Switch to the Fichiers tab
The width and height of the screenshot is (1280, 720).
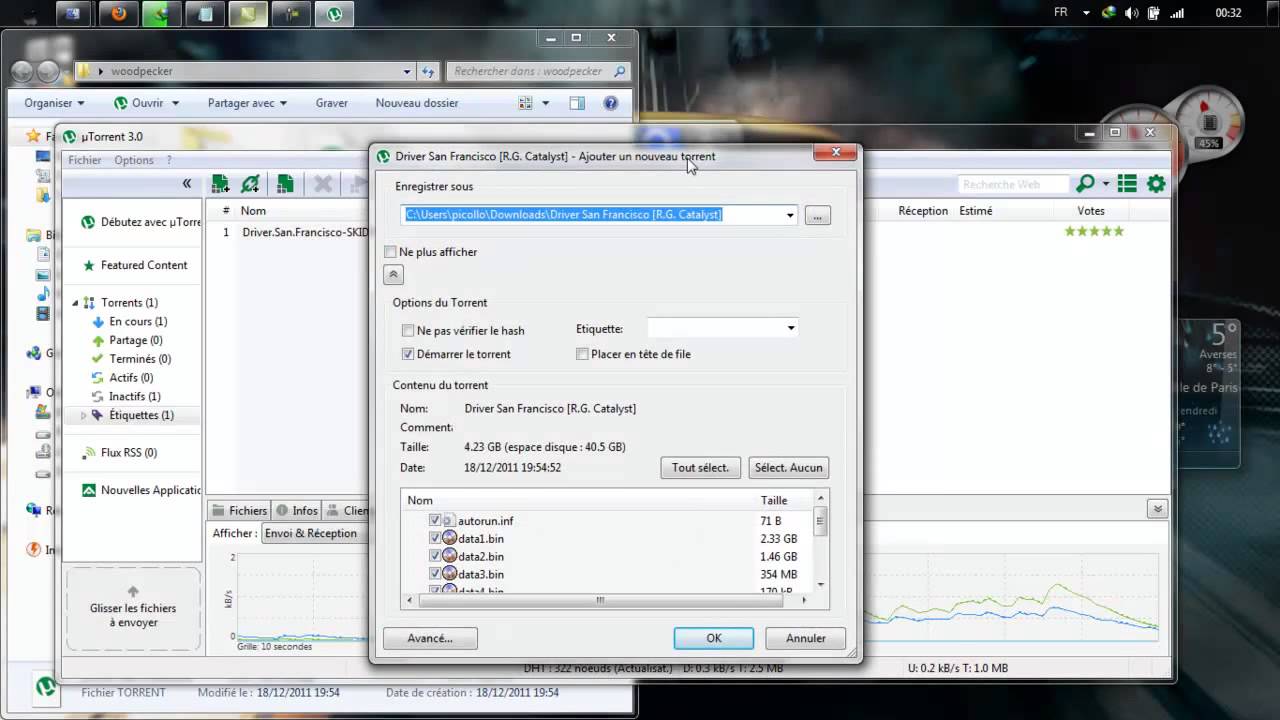239,511
